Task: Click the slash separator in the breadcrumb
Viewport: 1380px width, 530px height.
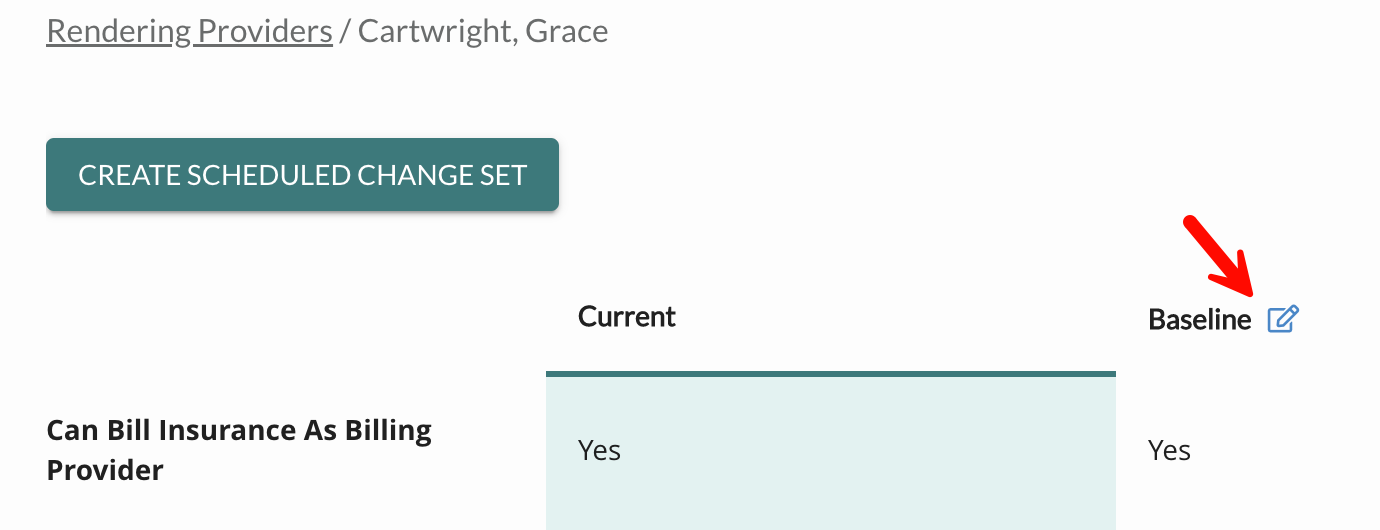Action: pos(345,31)
